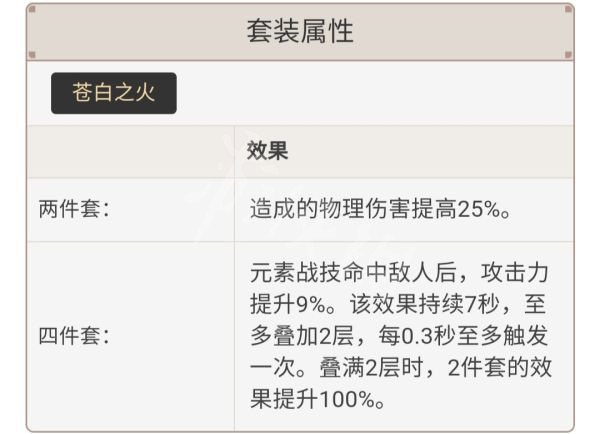The width and height of the screenshot is (600, 434).
Task: Click the top-left corner ornament of banner
Action: point(31,9)
